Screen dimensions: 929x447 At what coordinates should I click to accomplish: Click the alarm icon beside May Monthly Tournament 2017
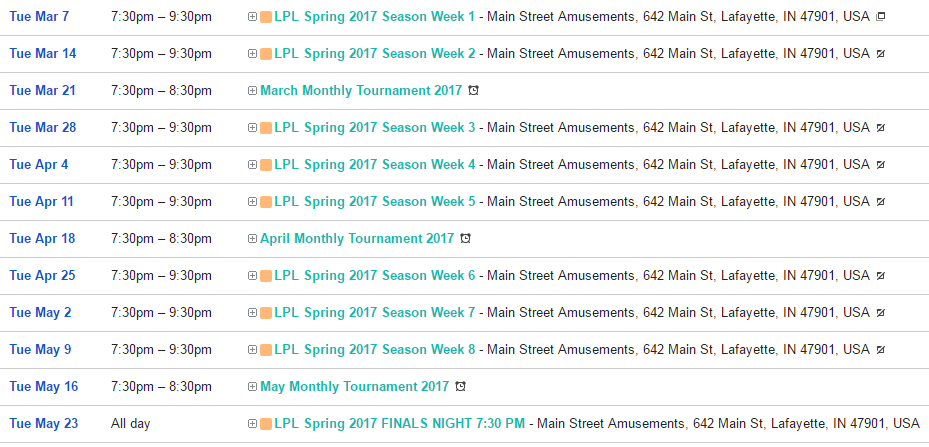(460, 387)
